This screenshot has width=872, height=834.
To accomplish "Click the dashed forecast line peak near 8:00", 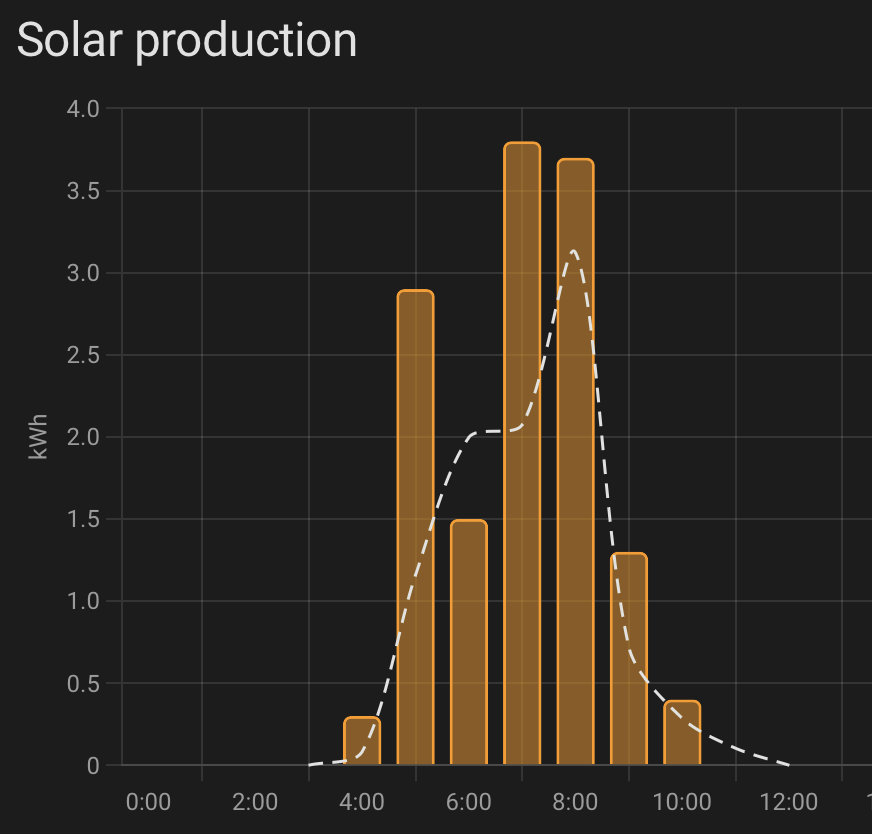I will coord(573,252).
